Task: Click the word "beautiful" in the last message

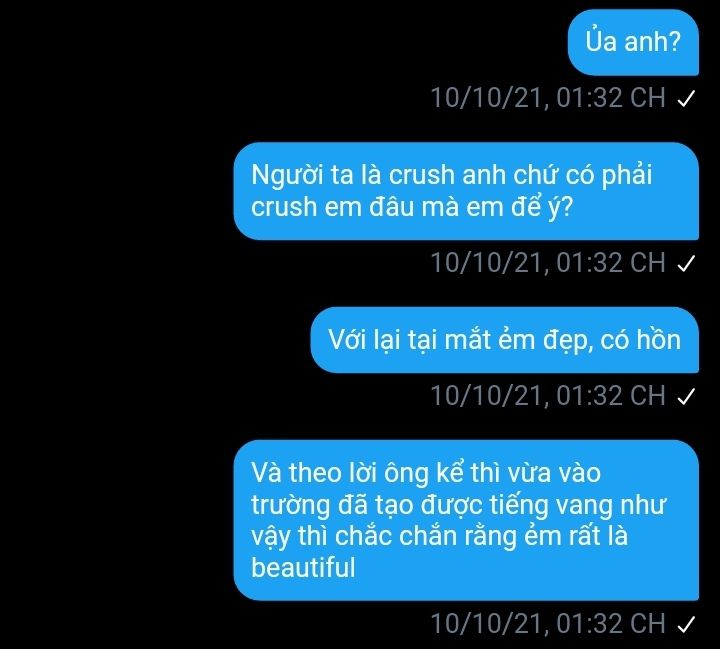Action: 303,567
